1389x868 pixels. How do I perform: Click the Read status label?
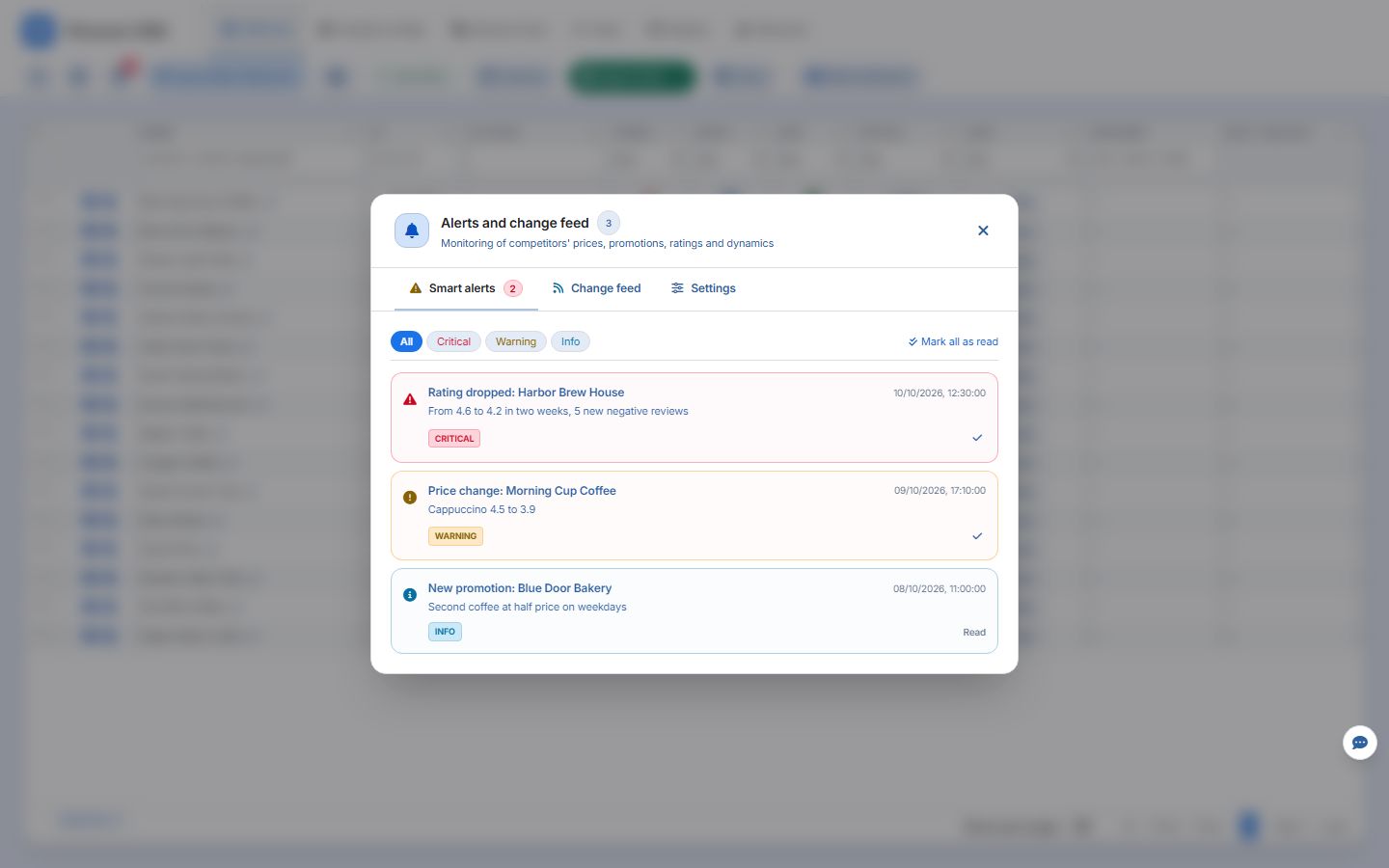tap(974, 633)
